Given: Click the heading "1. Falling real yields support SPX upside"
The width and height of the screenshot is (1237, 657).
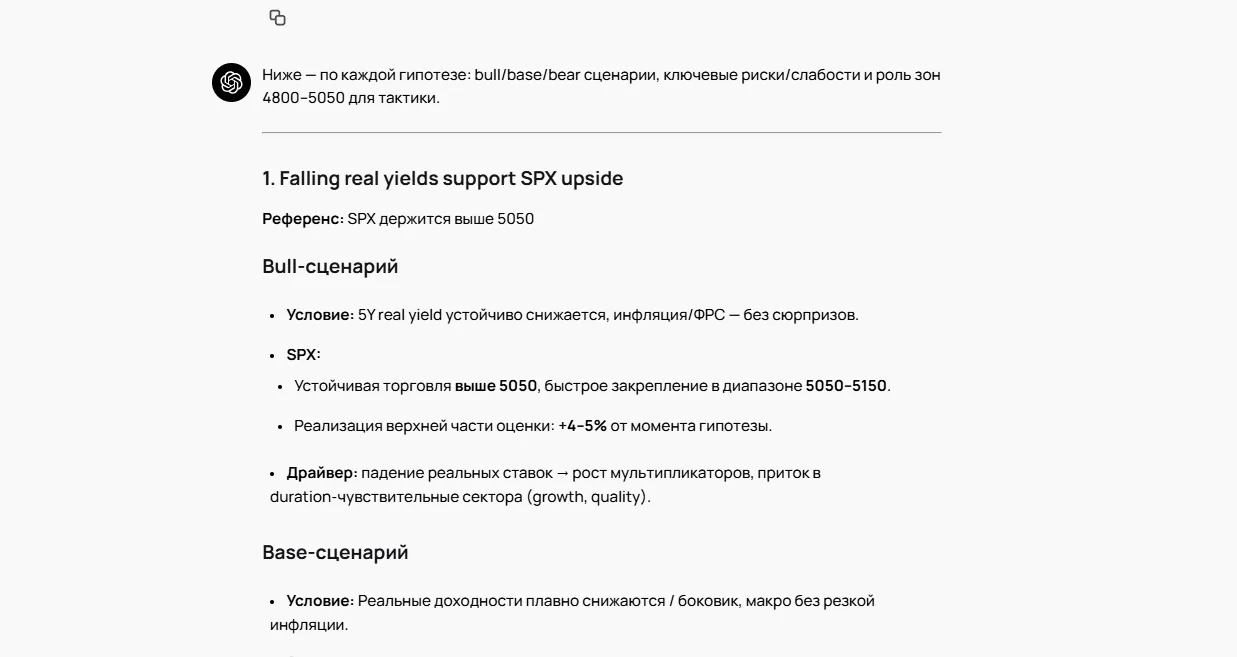Looking at the screenshot, I should coord(442,178).
